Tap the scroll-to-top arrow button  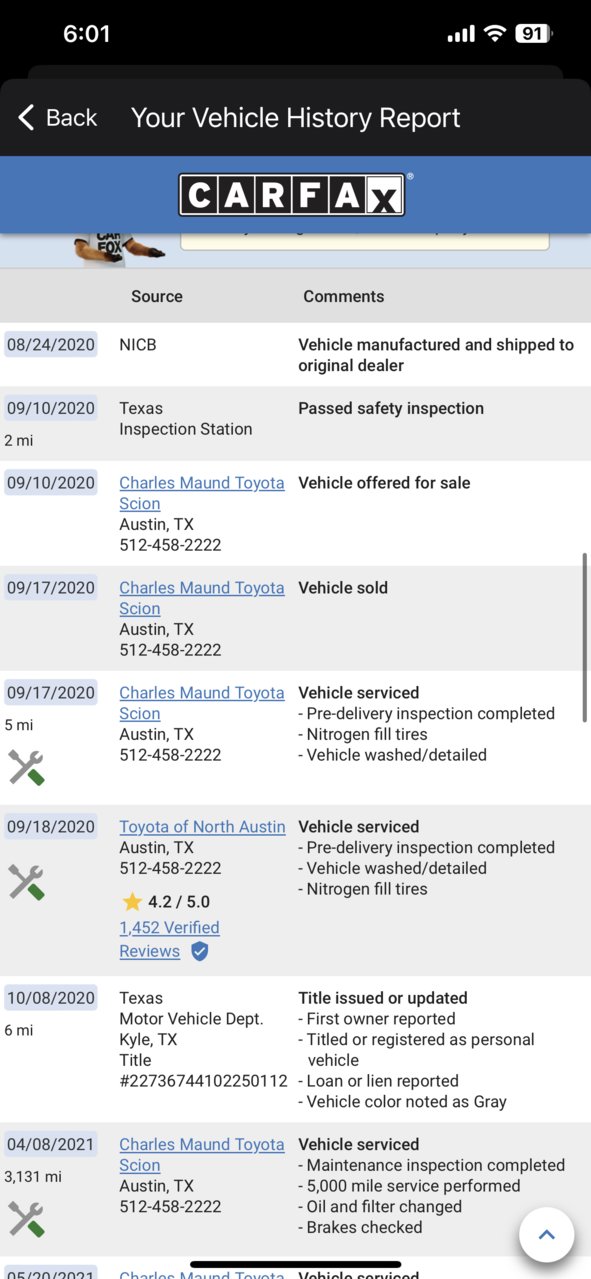click(x=546, y=1234)
